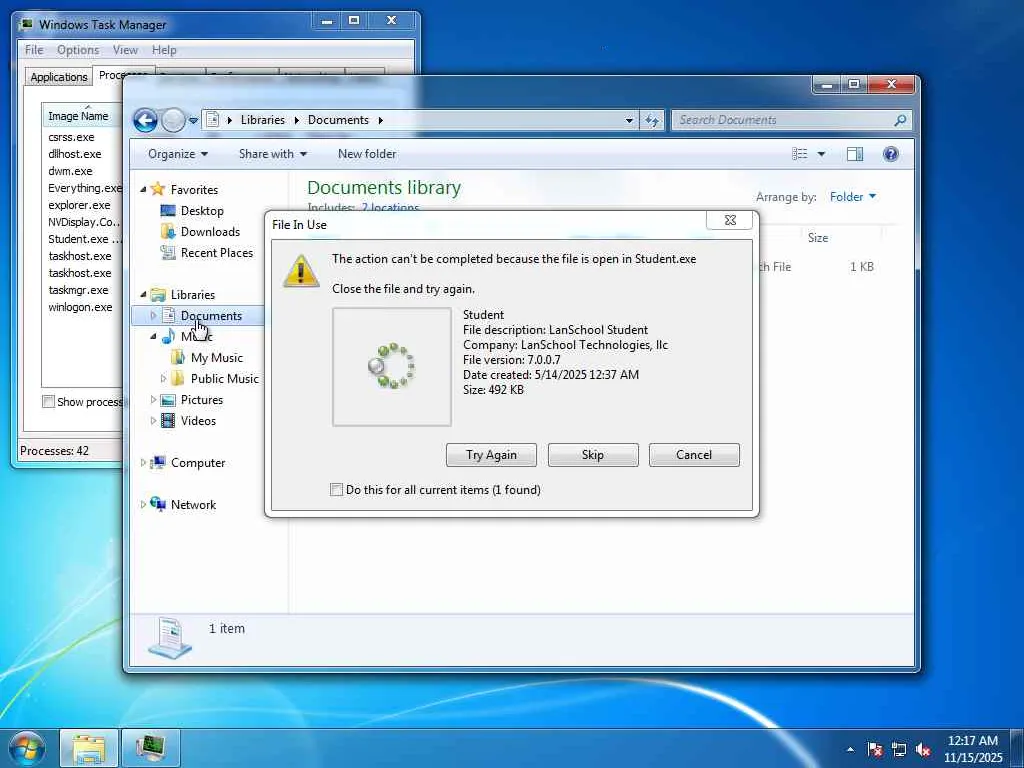
Task: Open the Organize menu
Action: 178,154
